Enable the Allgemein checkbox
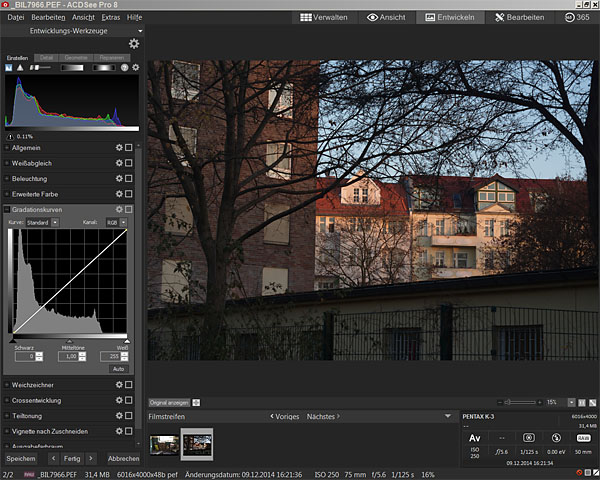Image resolution: width=600 pixels, height=480 pixels. pos(128,147)
